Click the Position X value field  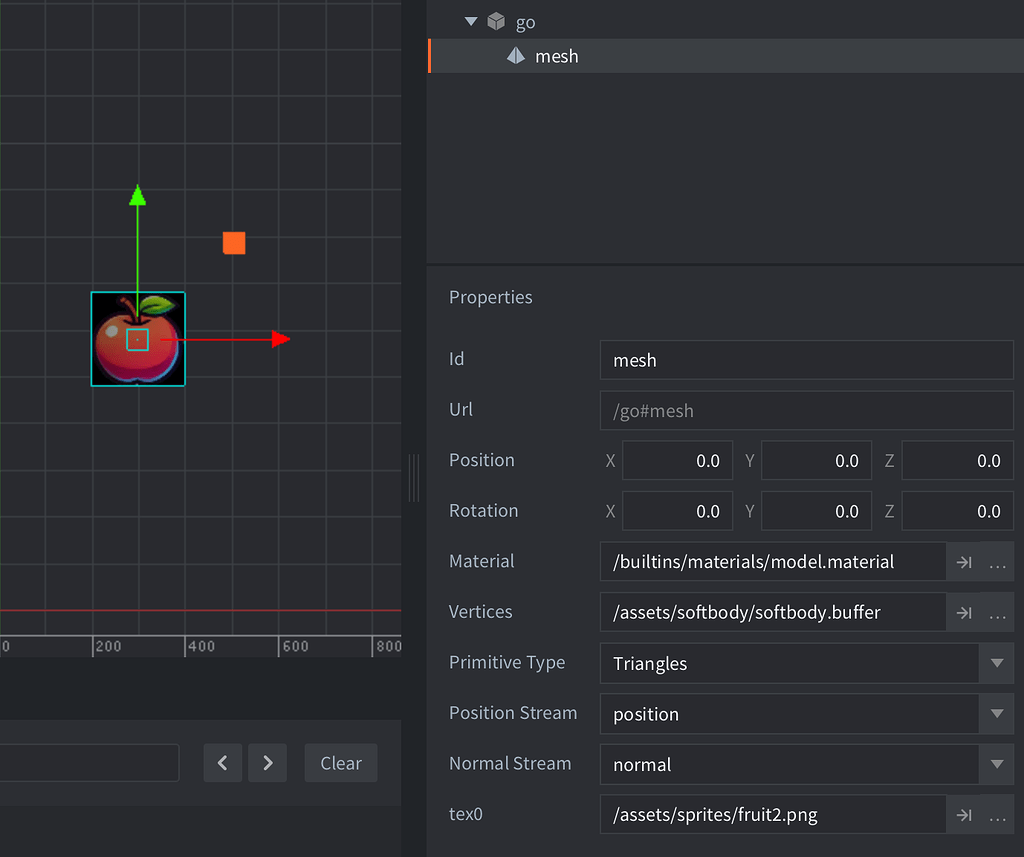click(677, 460)
